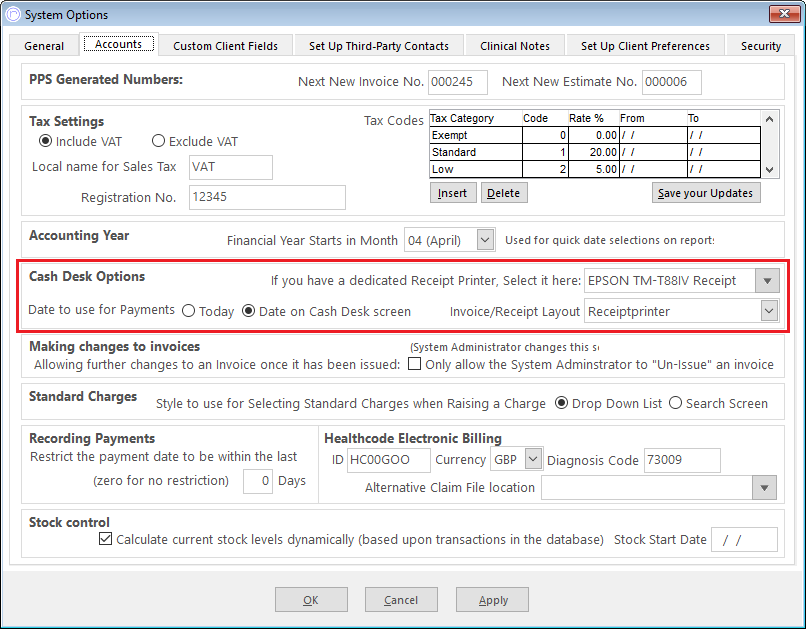Switch to the General tab
The width and height of the screenshot is (806, 629).
point(44,46)
